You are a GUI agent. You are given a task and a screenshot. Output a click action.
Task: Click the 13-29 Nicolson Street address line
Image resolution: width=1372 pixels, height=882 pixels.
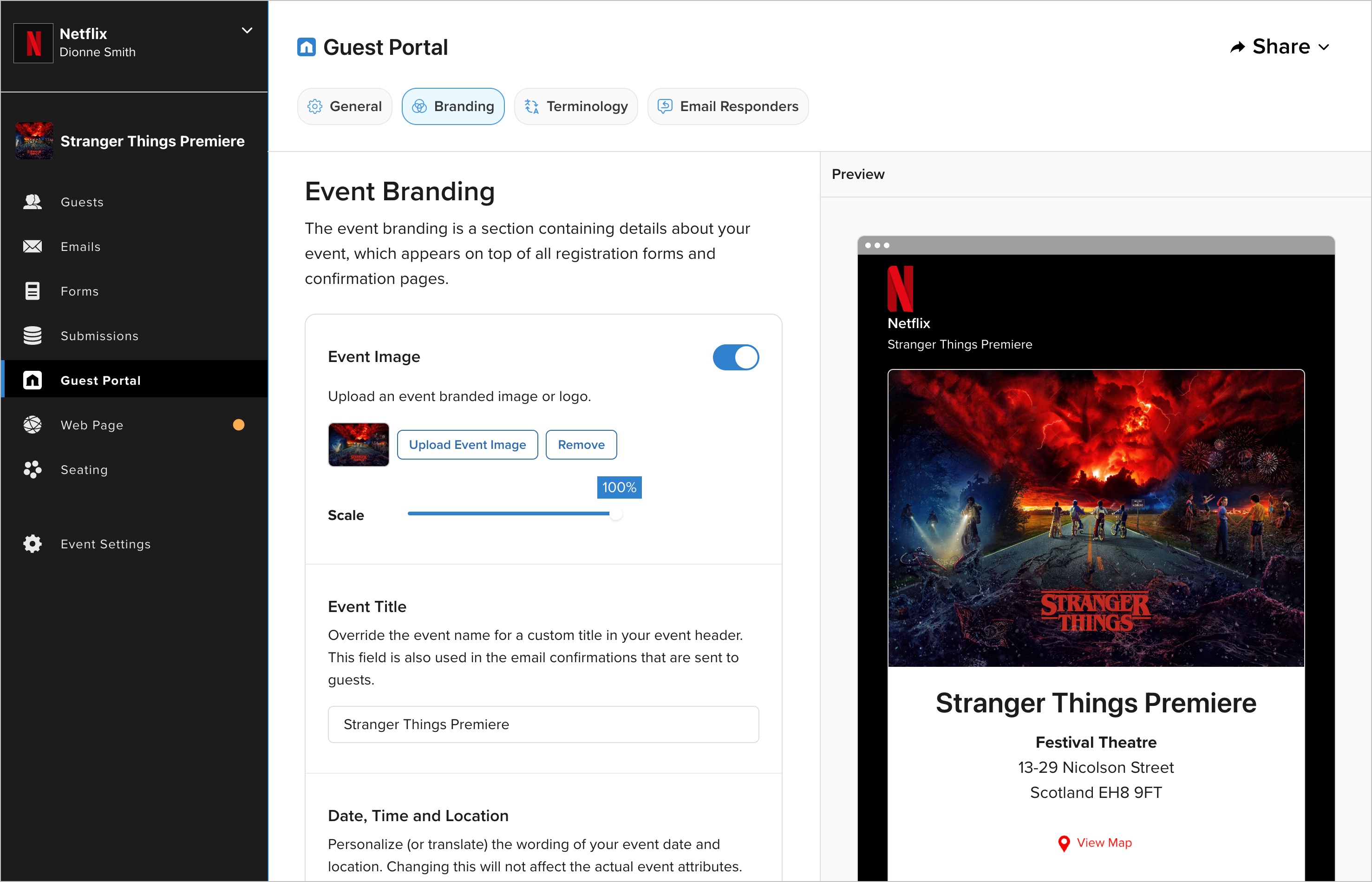(x=1096, y=768)
